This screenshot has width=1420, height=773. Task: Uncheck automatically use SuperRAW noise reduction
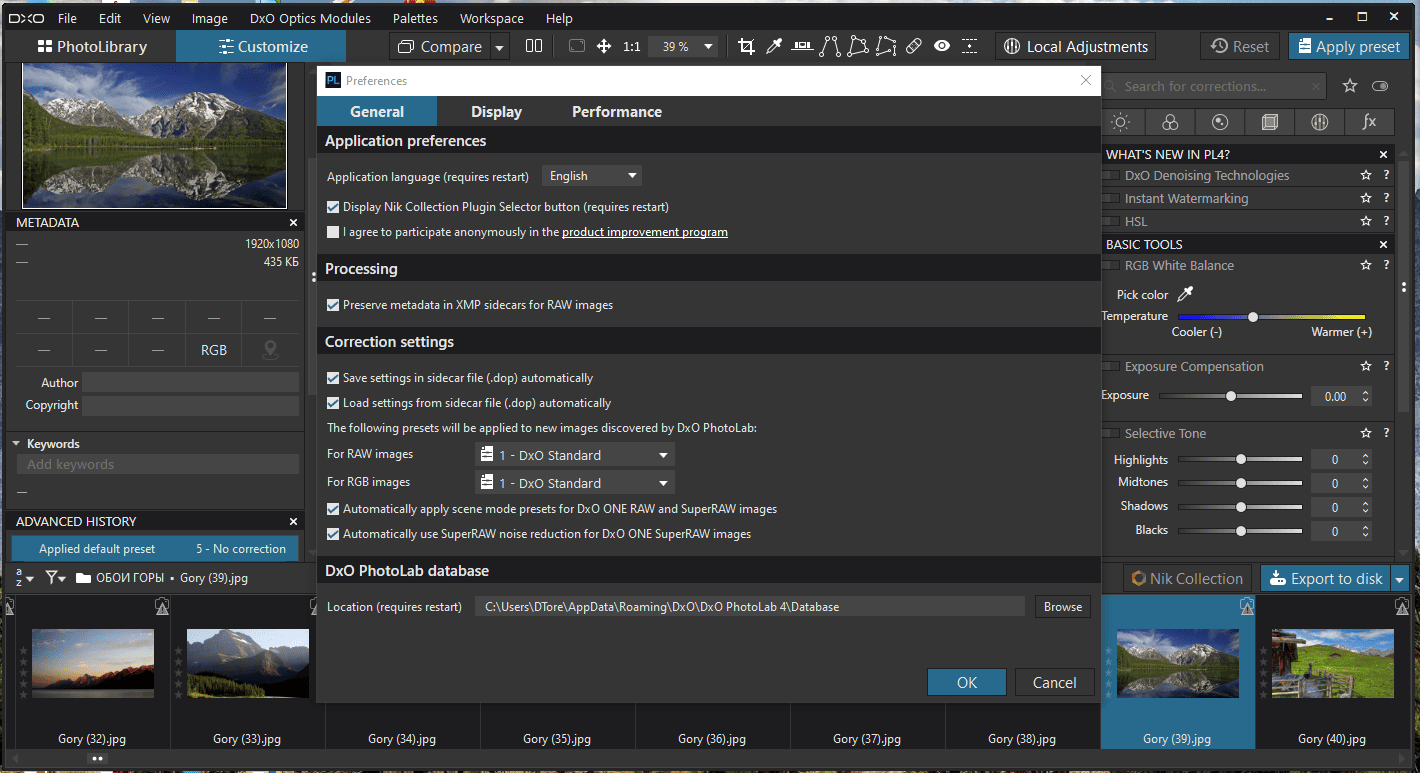[x=334, y=534]
